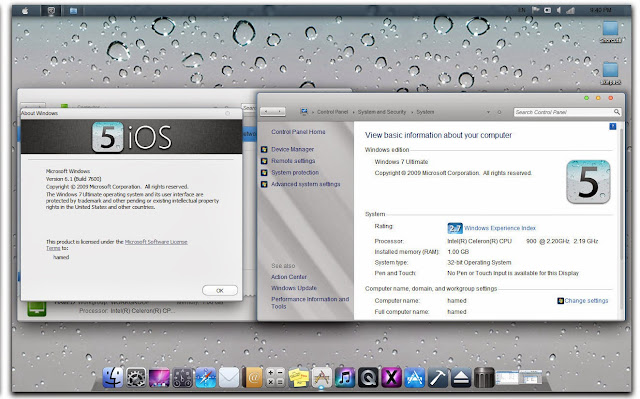
Task: Click the Apple logo in top bar
Action: coord(25,11)
